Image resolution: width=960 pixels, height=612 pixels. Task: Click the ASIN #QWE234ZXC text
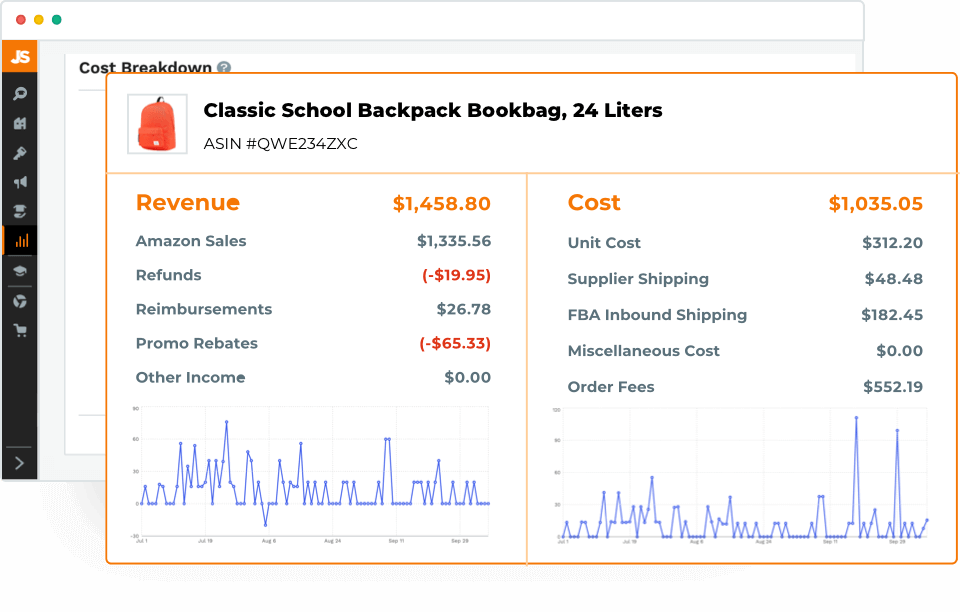[x=280, y=144]
